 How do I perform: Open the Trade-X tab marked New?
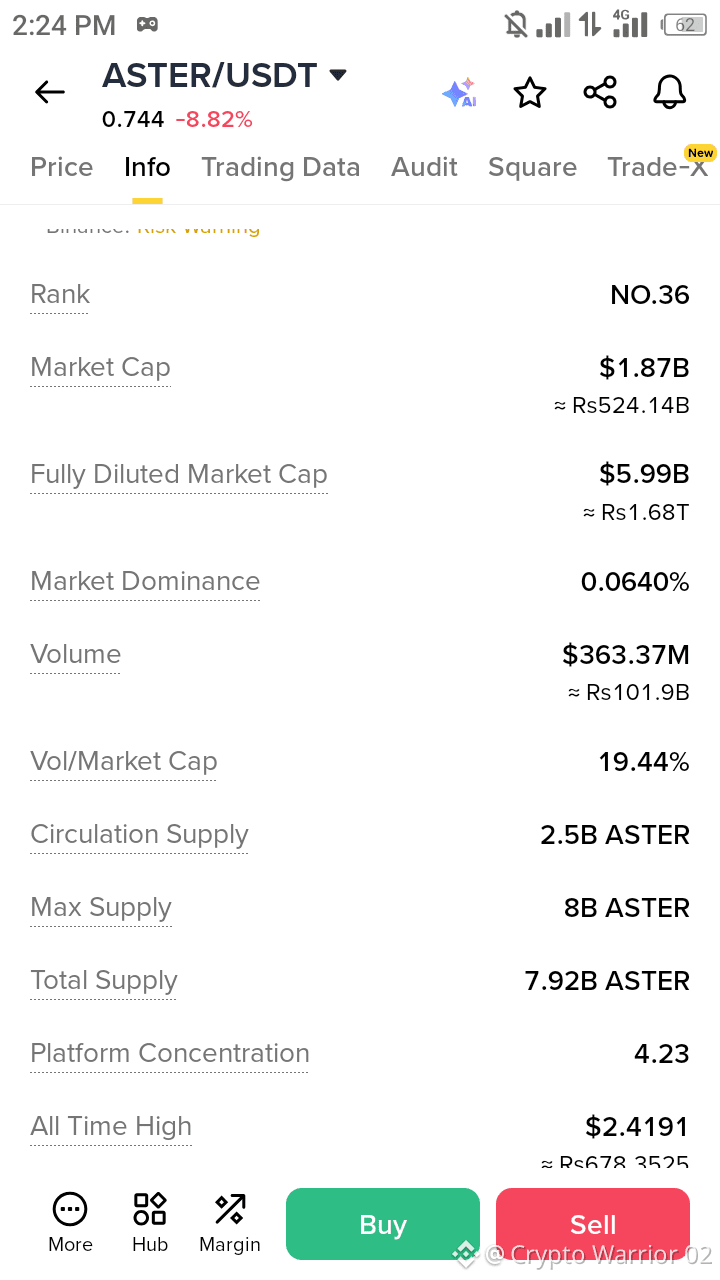coord(658,167)
